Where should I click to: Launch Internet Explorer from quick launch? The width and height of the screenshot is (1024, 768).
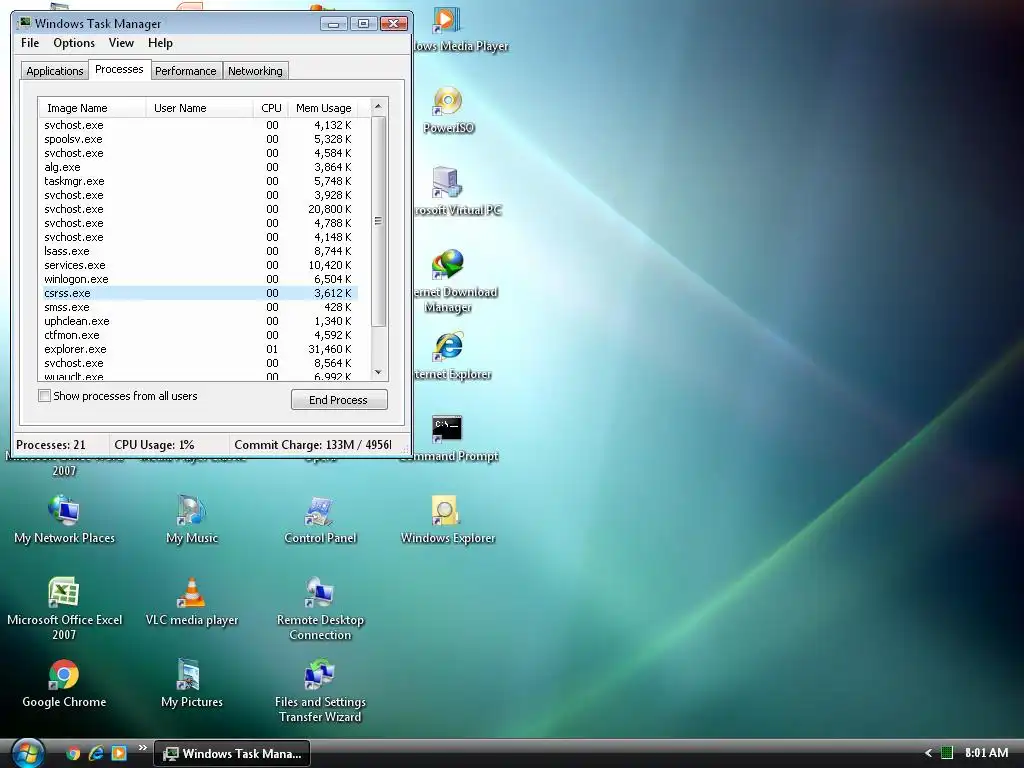click(96, 753)
